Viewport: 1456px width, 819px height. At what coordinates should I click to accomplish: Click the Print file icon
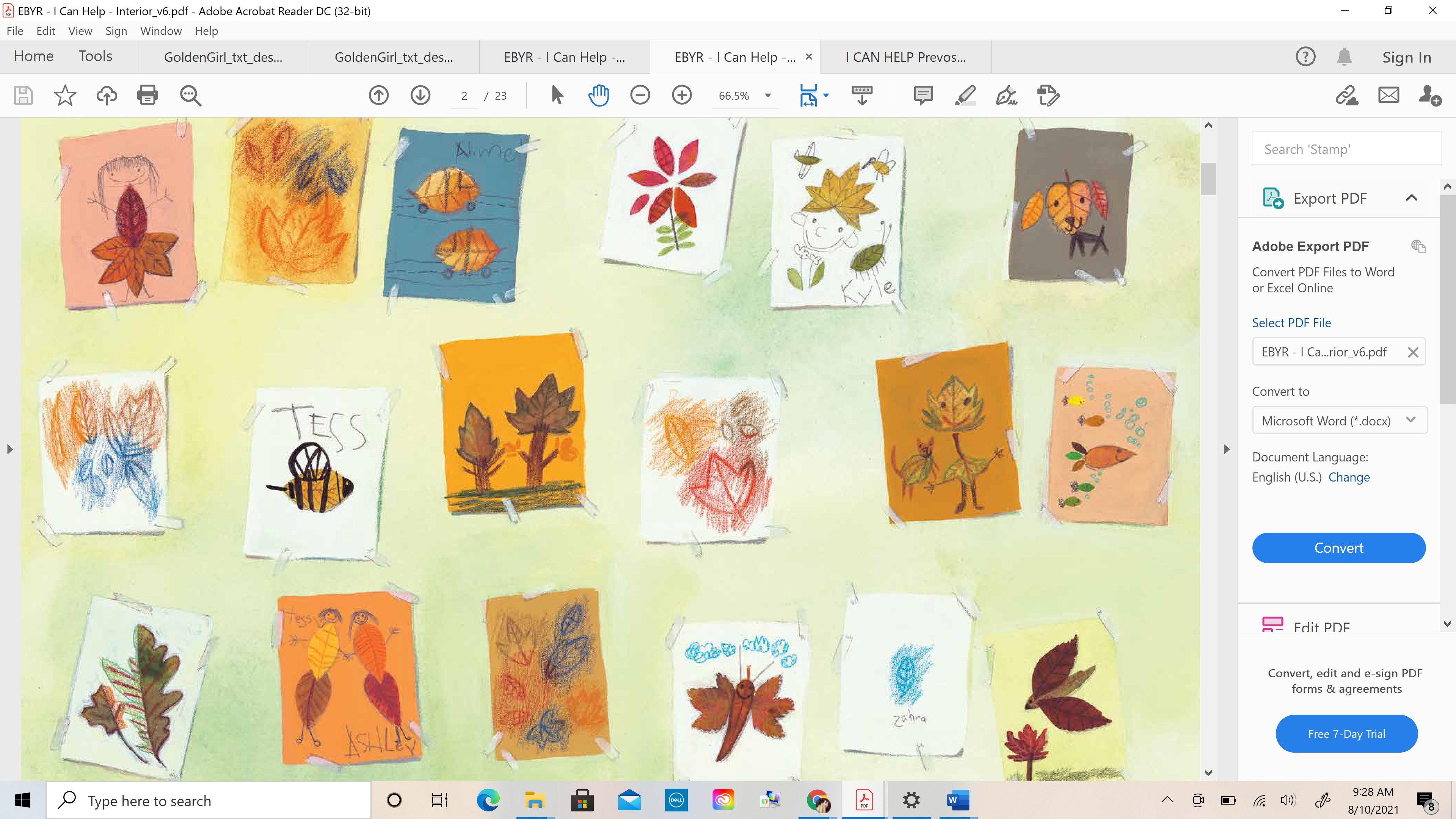[147, 95]
